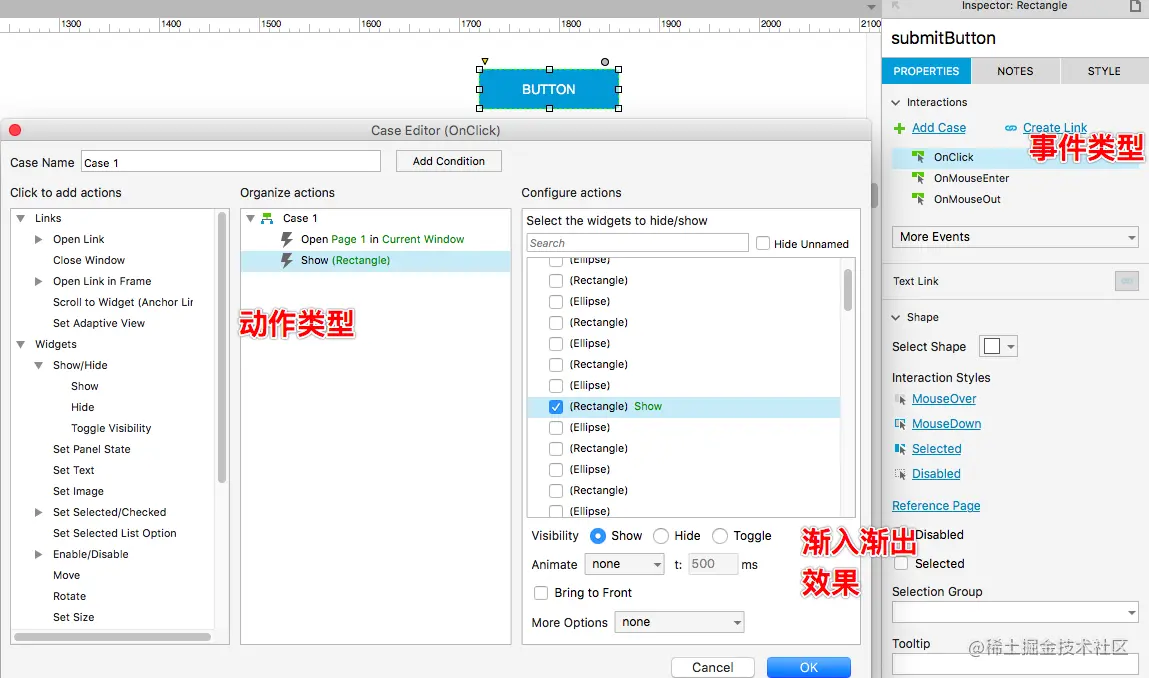Expand the Open Link in Frame item
This screenshot has width=1149, height=678.
(x=38, y=281)
